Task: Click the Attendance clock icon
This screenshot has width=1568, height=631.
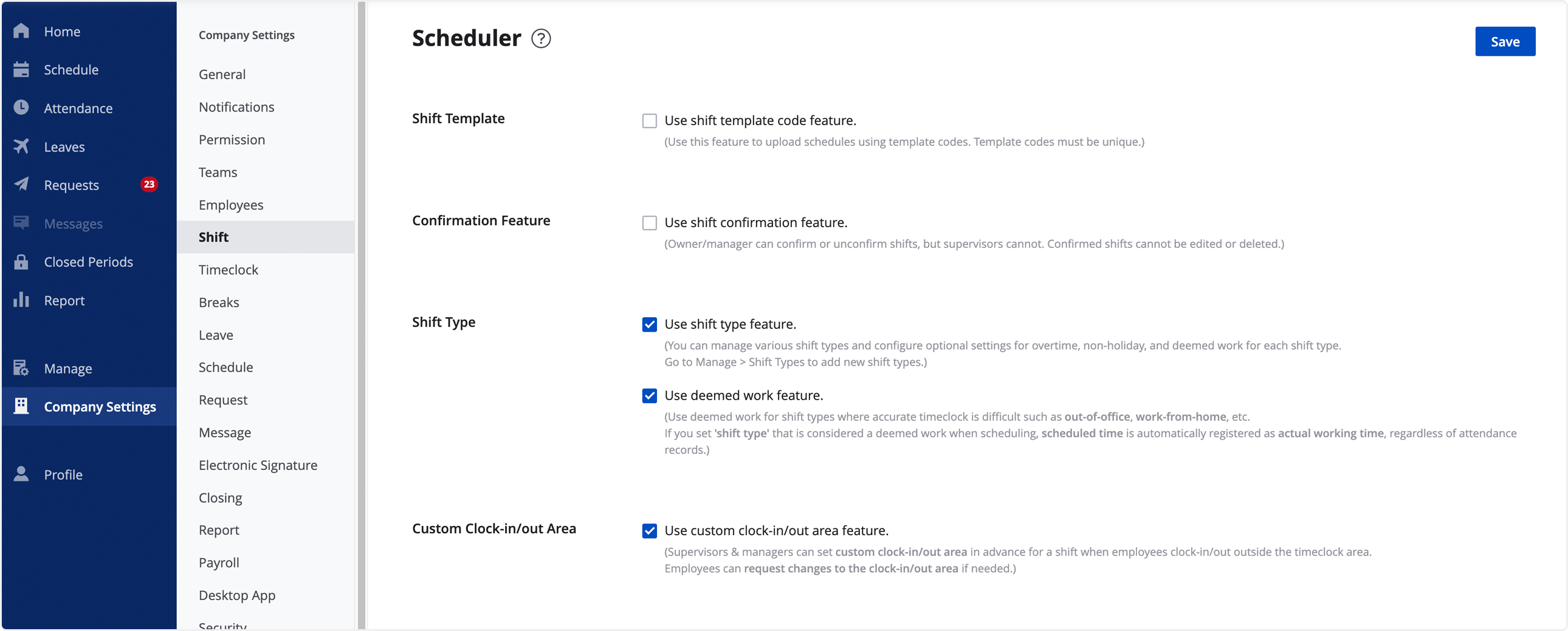Action: tap(21, 107)
